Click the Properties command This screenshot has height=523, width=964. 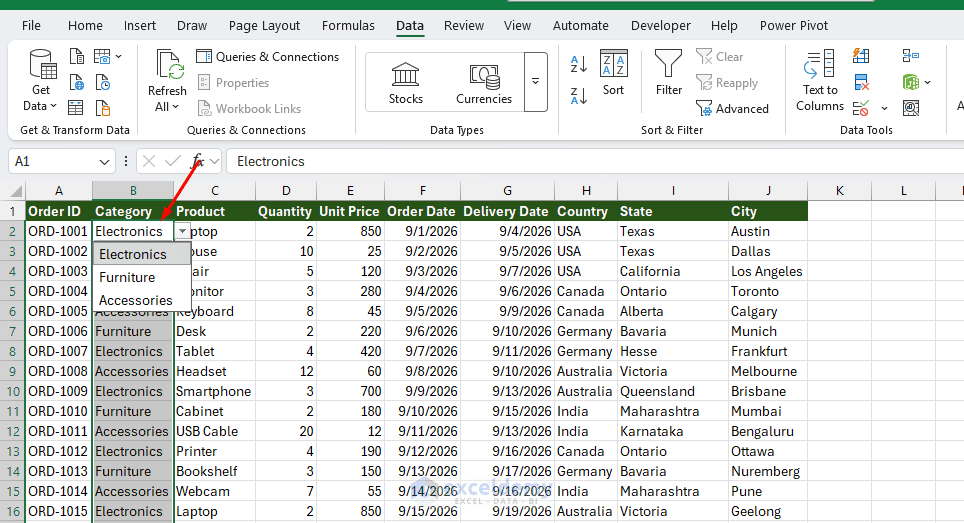click(x=233, y=82)
